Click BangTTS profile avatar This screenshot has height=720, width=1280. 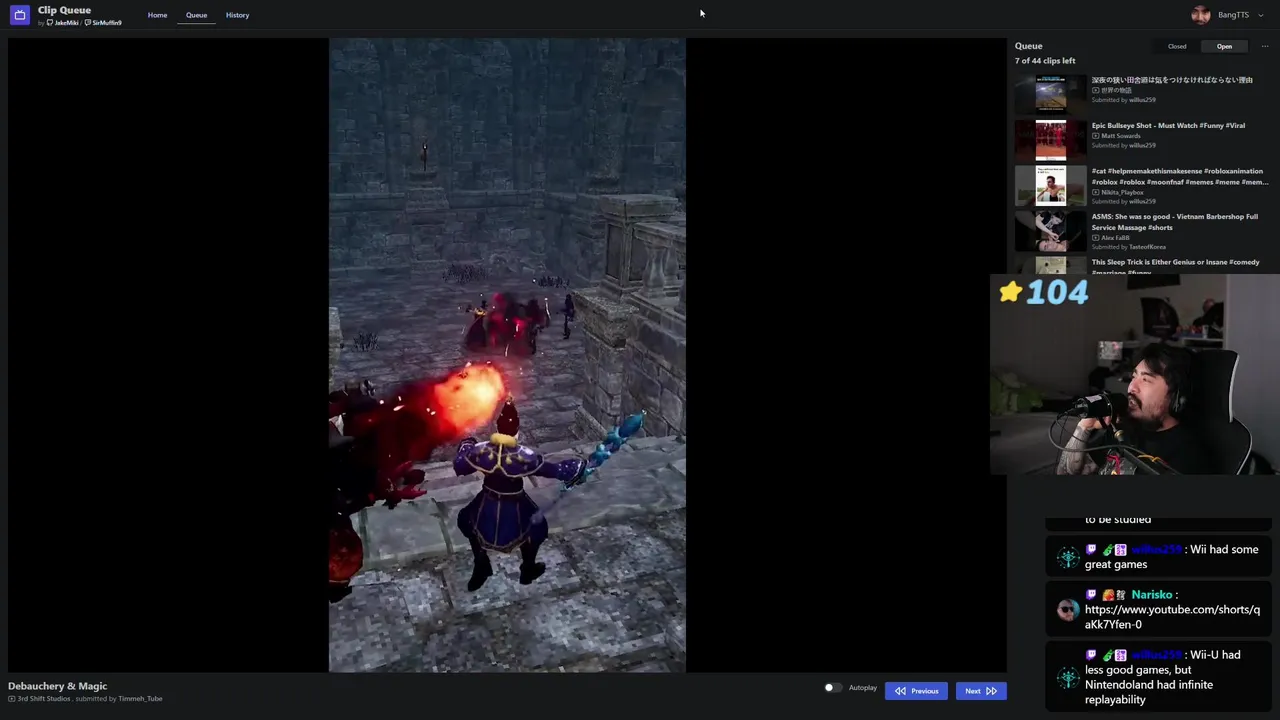coord(1201,15)
